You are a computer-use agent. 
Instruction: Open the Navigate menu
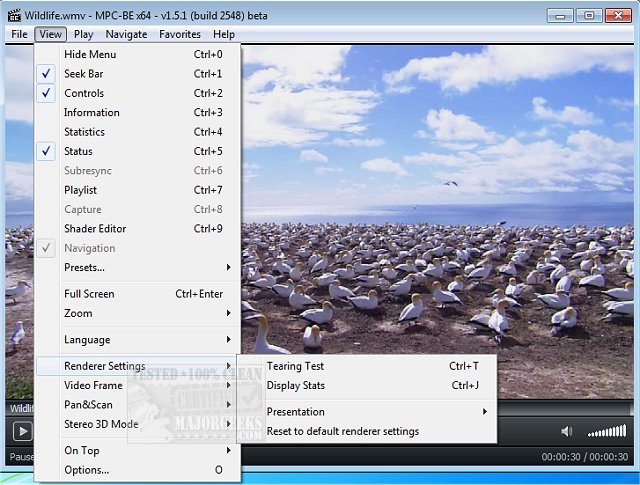pos(126,34)
